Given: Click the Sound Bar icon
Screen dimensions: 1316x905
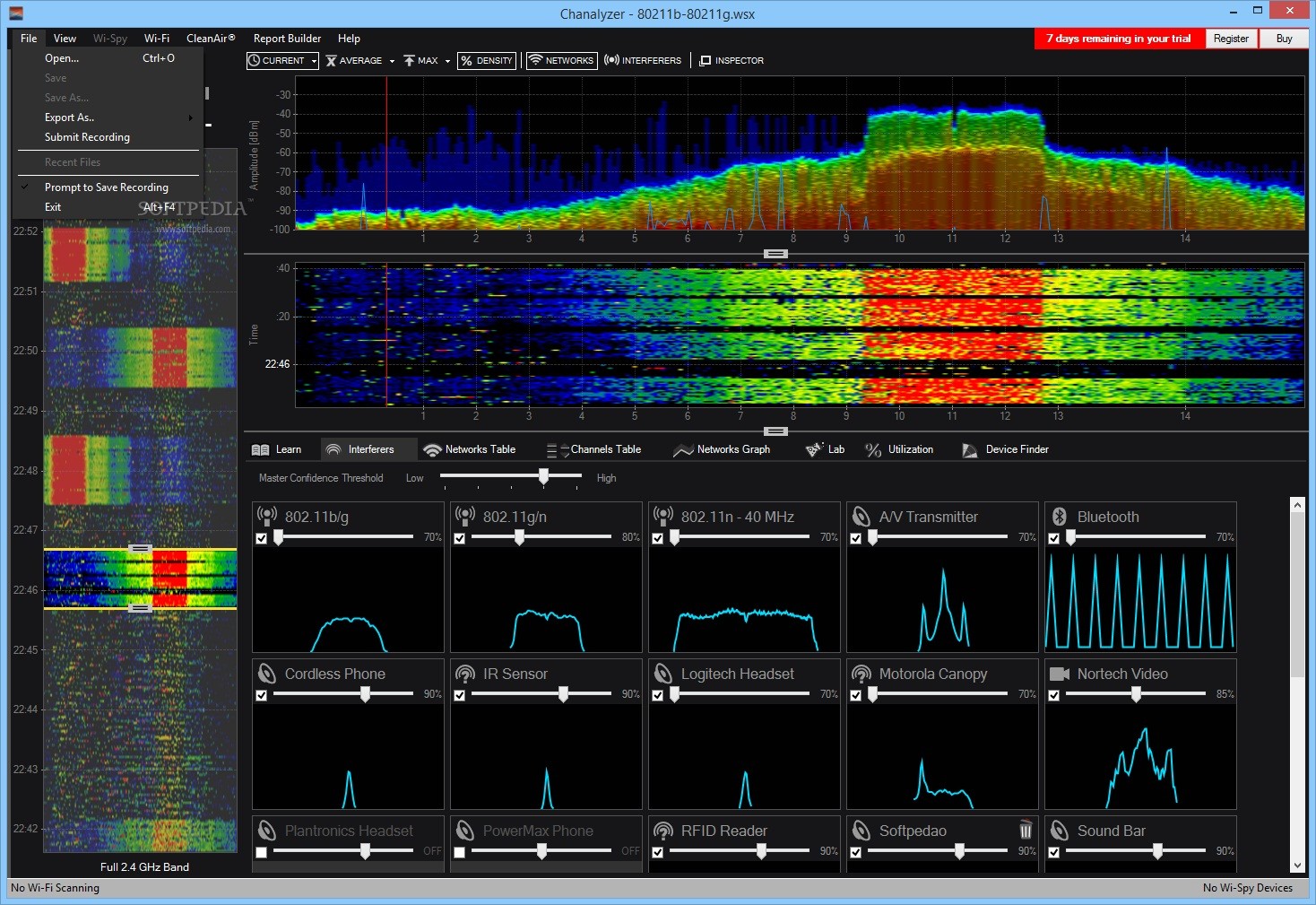Looking at the screenshot, I should [x=1059, y=830].
